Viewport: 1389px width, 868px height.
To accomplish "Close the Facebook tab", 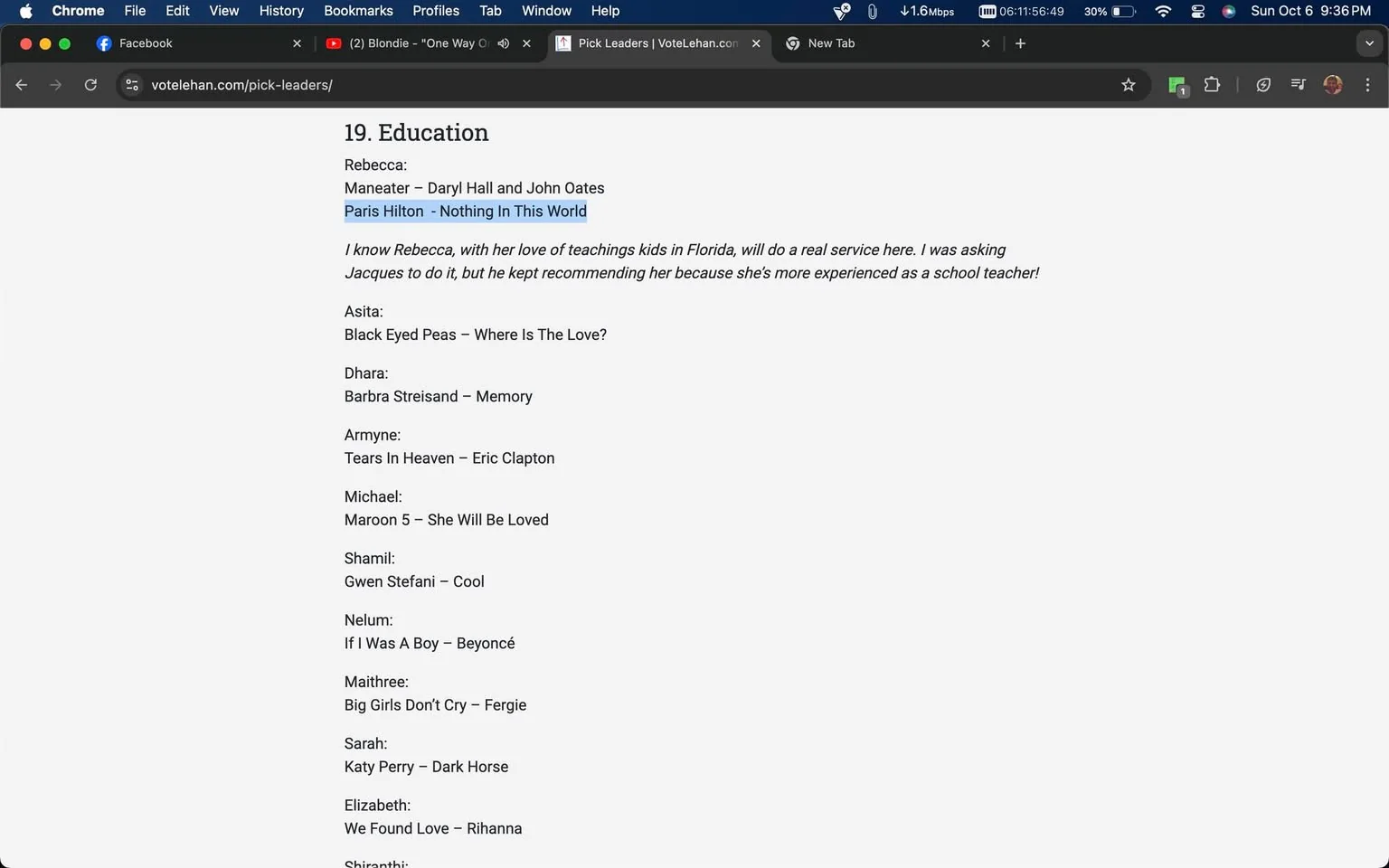I will [297, 43].
